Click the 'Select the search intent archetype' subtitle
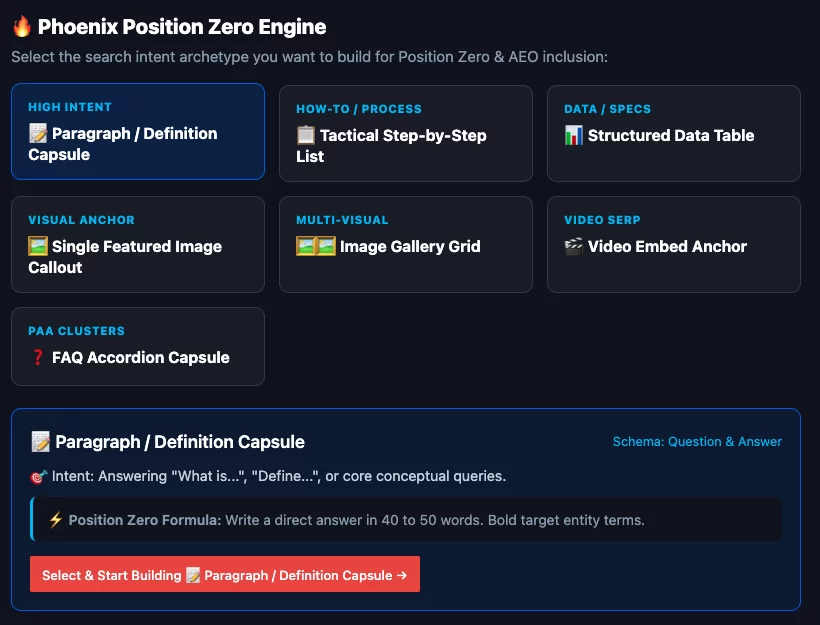Image resolution: width=820 pixels, height=625 pixels. coord(310,56)
